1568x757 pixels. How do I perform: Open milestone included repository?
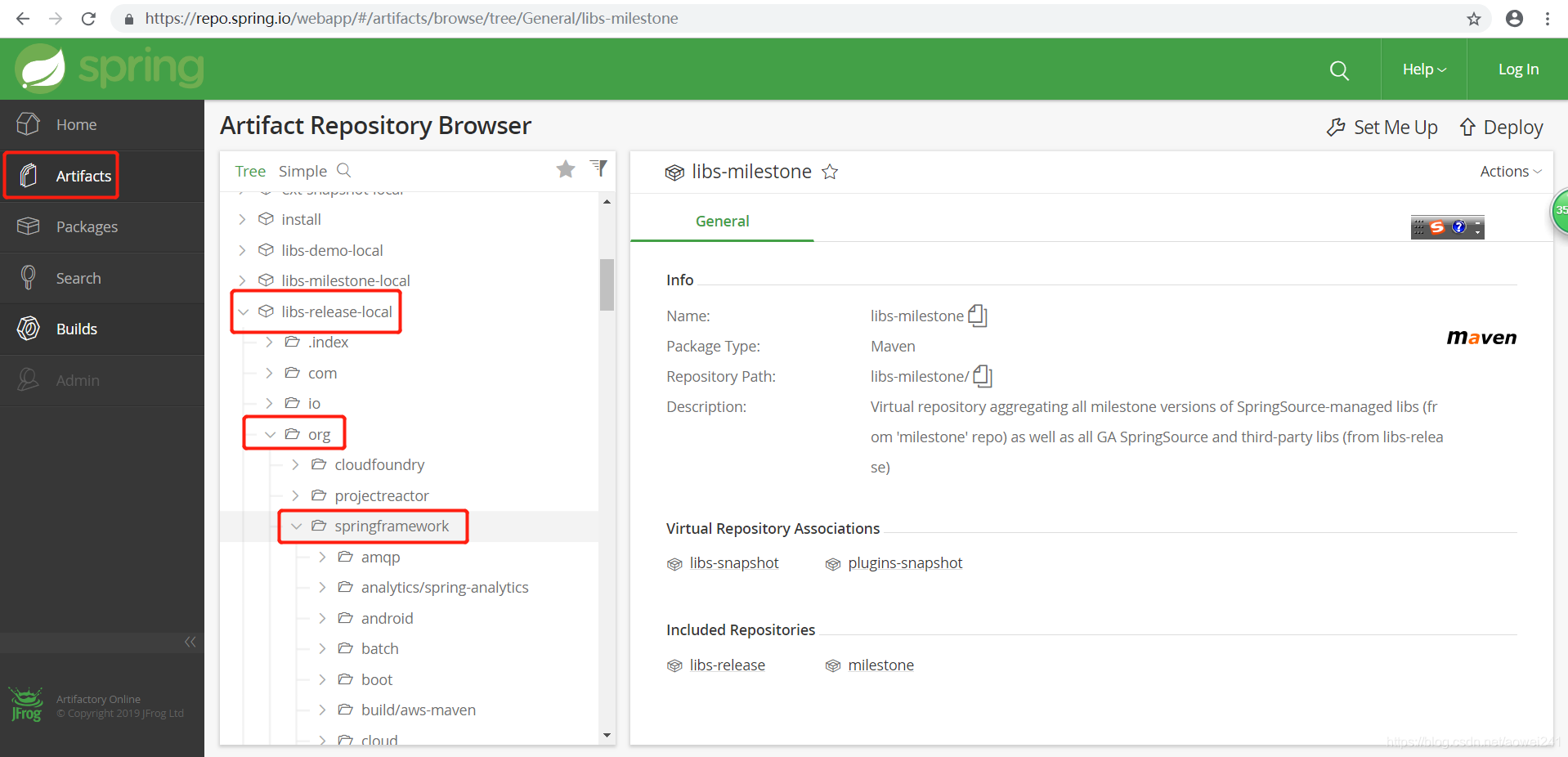(x=881, y=665)
